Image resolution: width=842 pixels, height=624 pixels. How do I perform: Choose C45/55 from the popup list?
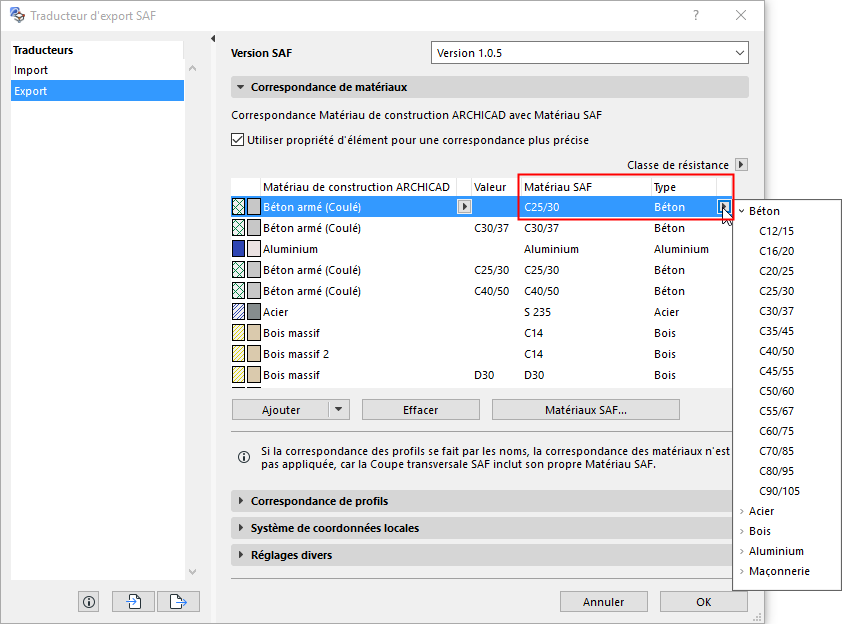[x=776, y=371]
